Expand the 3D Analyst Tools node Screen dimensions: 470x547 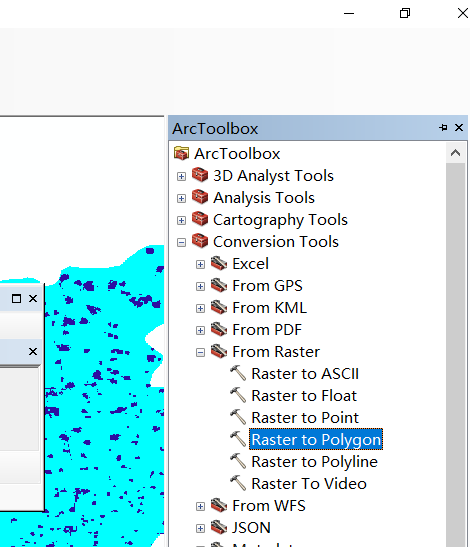coord(181,177)
